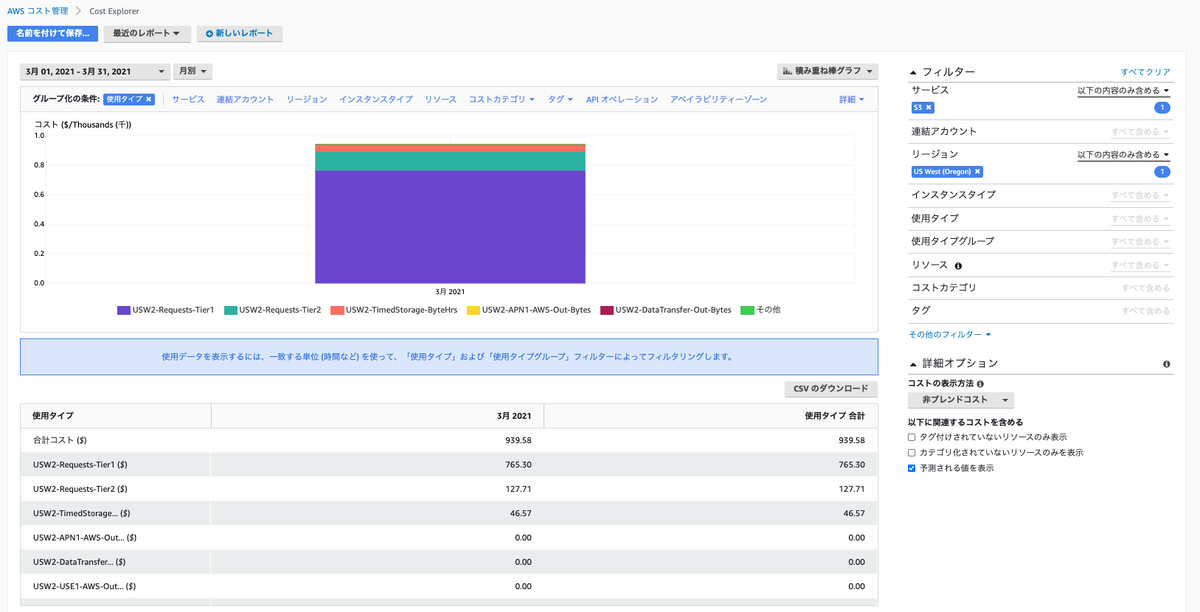Screen dimensions: 1200x612
Task: Open the 詳細 grouping dropdown
Action: (852, 99)
